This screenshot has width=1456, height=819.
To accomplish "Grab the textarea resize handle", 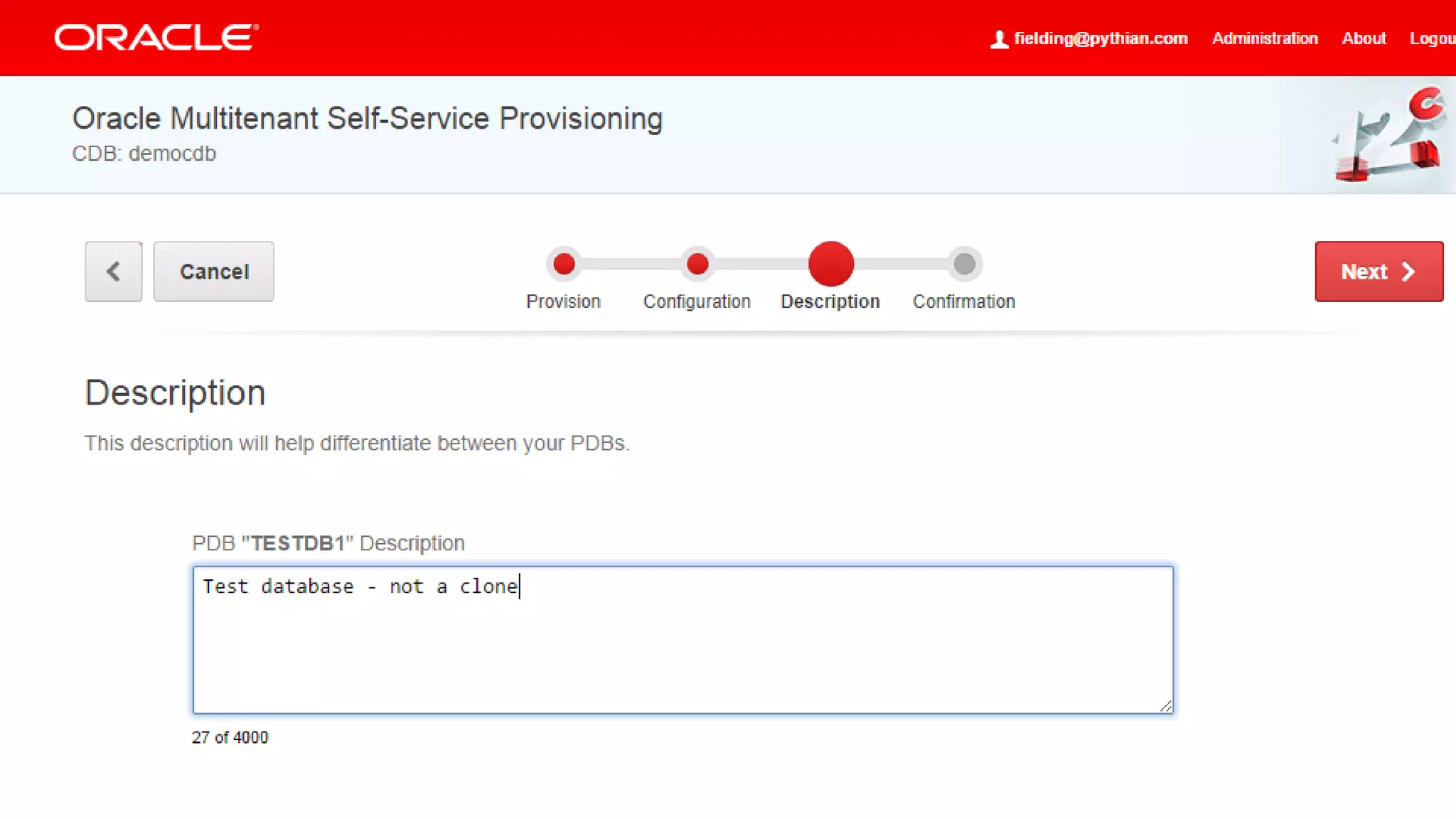I will [x=1166, y=706].
